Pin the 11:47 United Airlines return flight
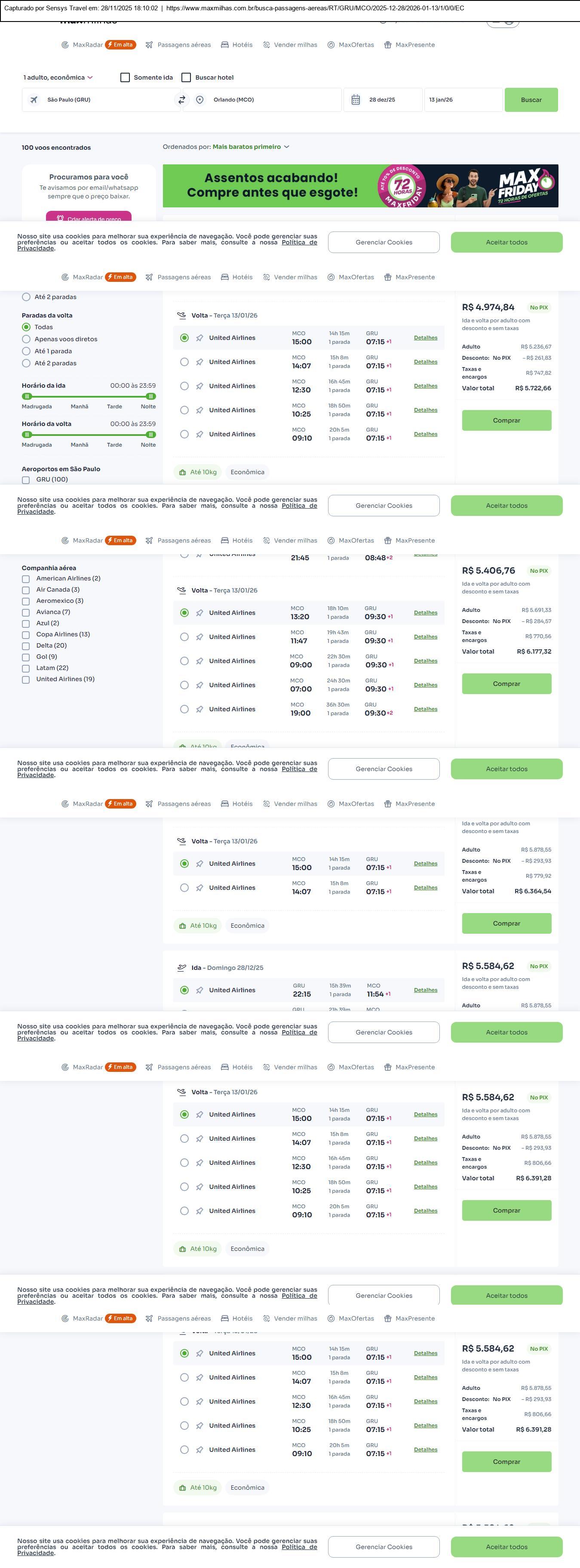This screenshot has height=1568, width=580. pos(199,637)
